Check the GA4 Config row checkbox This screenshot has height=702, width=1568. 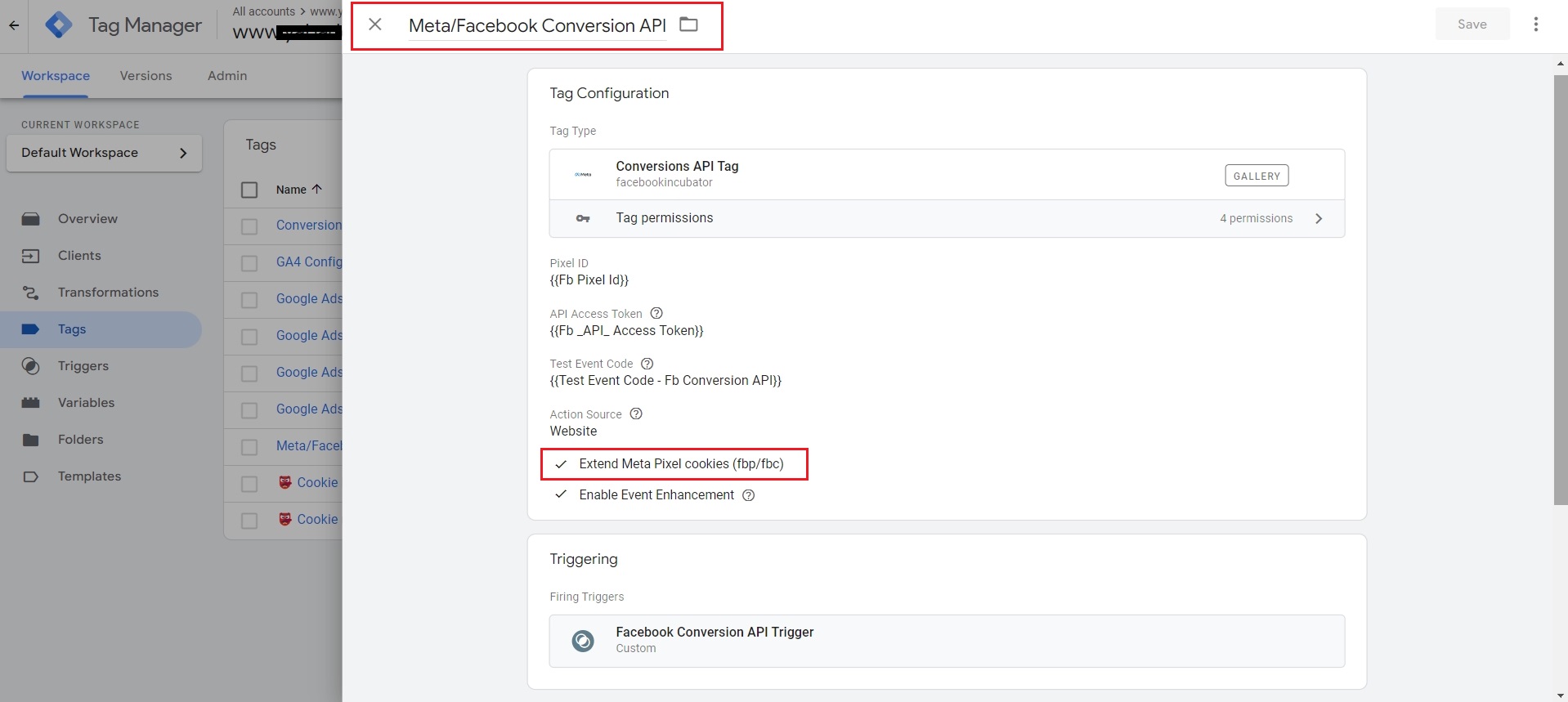point(249,263)
